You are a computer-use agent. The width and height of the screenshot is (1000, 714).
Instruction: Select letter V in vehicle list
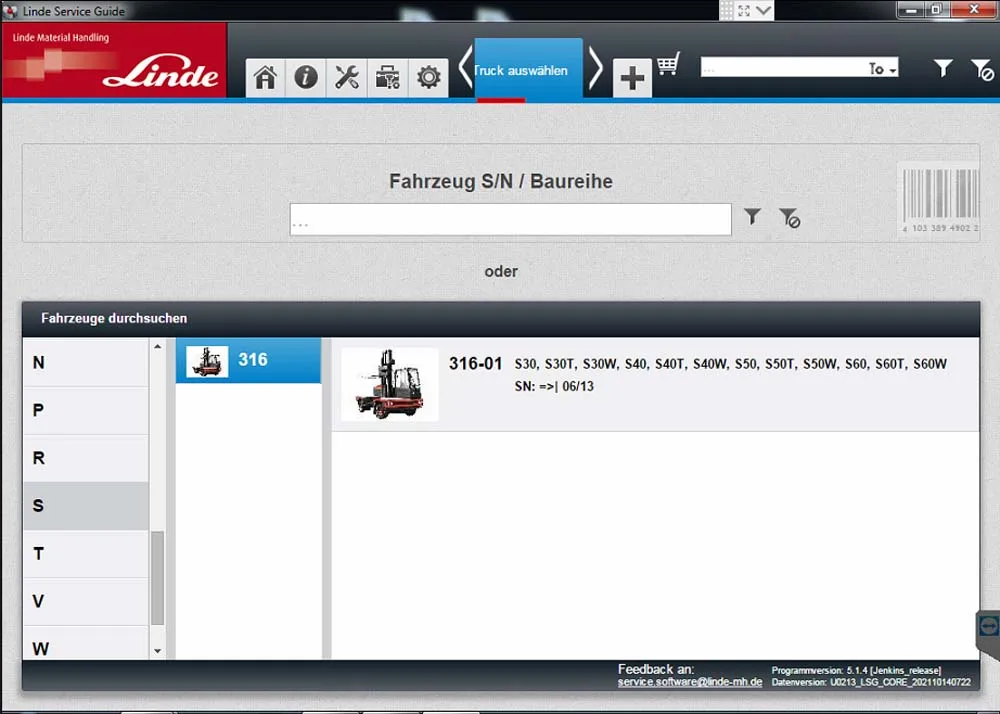pyautogui.click(x=85, y=601)
